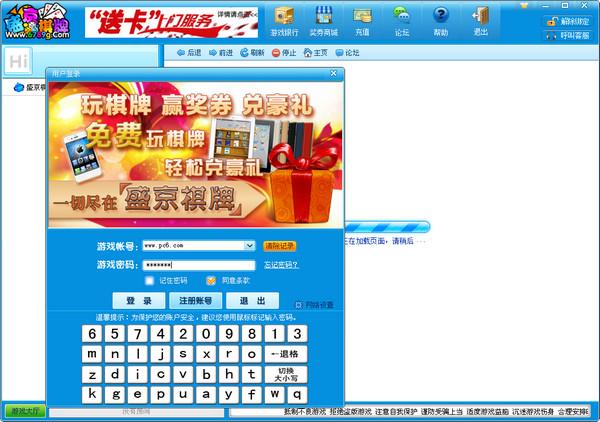Click virtual keyboard key 3
600x422 pixels.
click(297, 334)
